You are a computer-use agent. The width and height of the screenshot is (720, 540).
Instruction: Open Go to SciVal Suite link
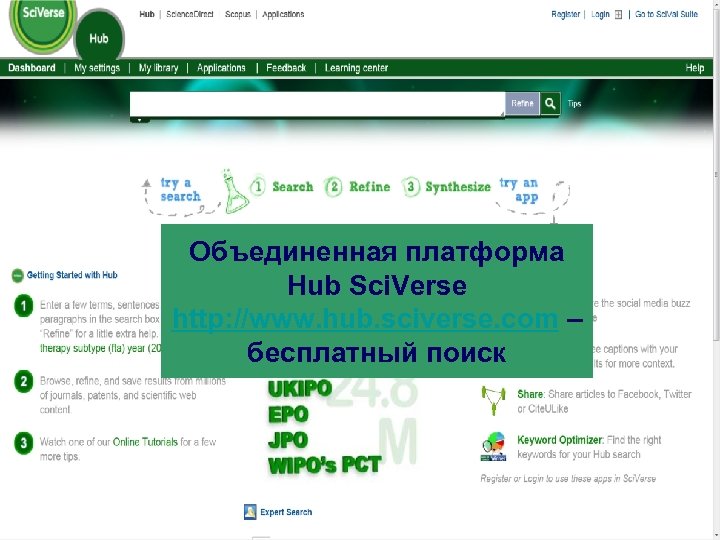666,14
